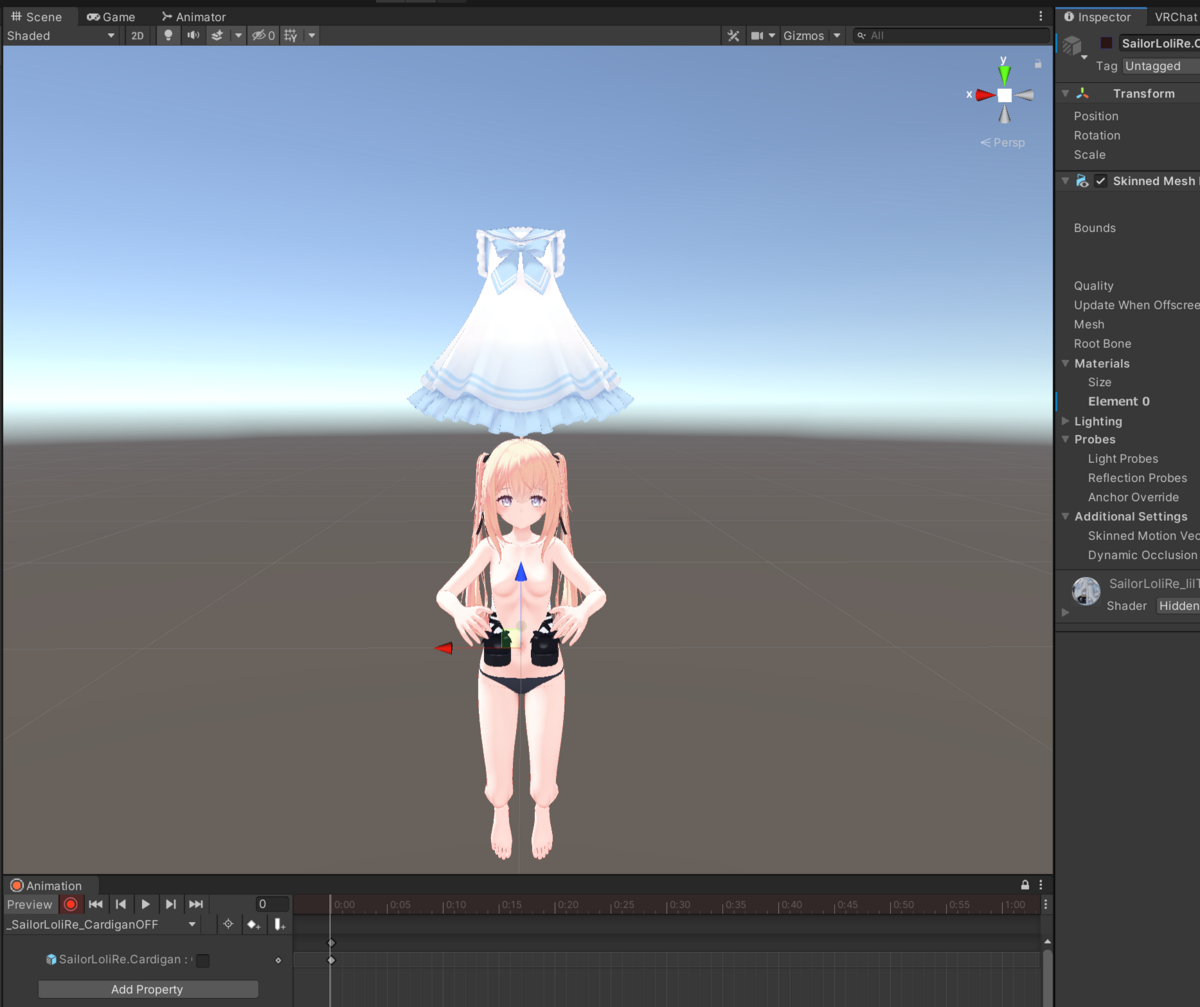Switch to the Scene tab

pos(36,17)
